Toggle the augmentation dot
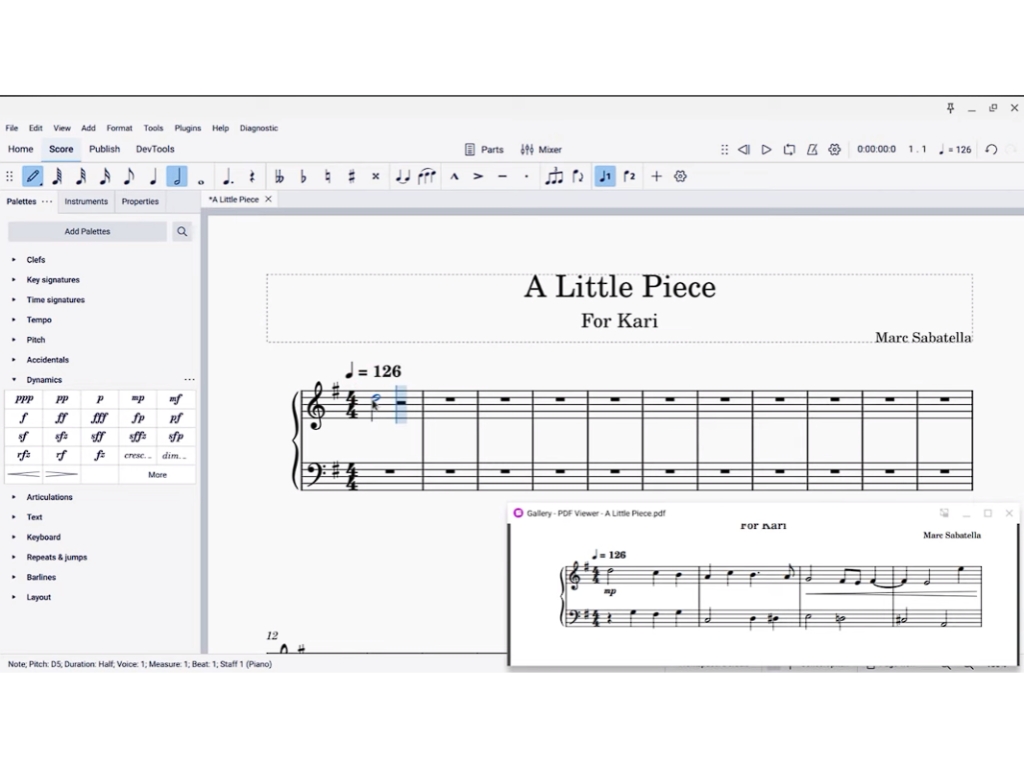 pos(228,176)
